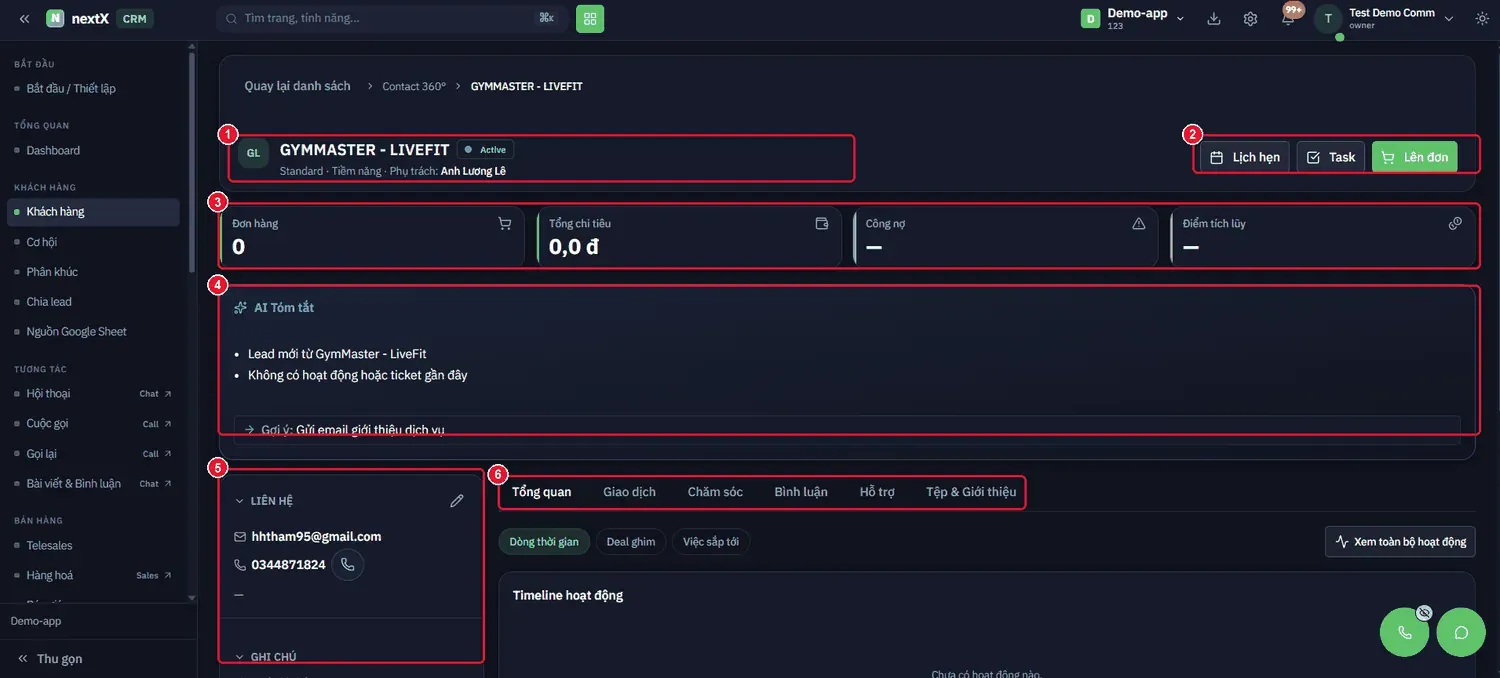The image size is (1500, 678).
Task: Open Hội thoại Chat in sidebar
Action: click(x=94, y=394)
